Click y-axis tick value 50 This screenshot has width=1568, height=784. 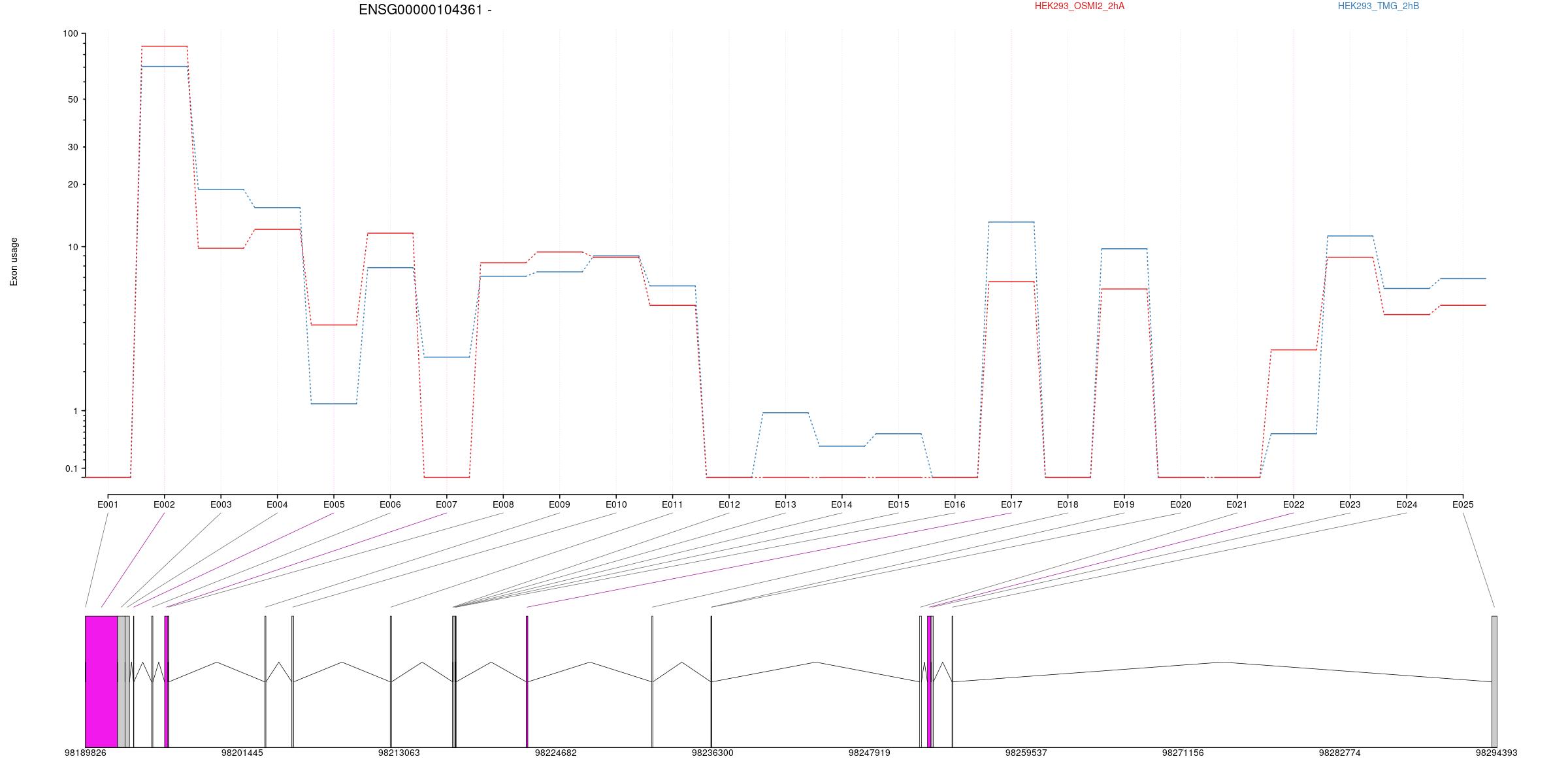(x=73, y=99)
